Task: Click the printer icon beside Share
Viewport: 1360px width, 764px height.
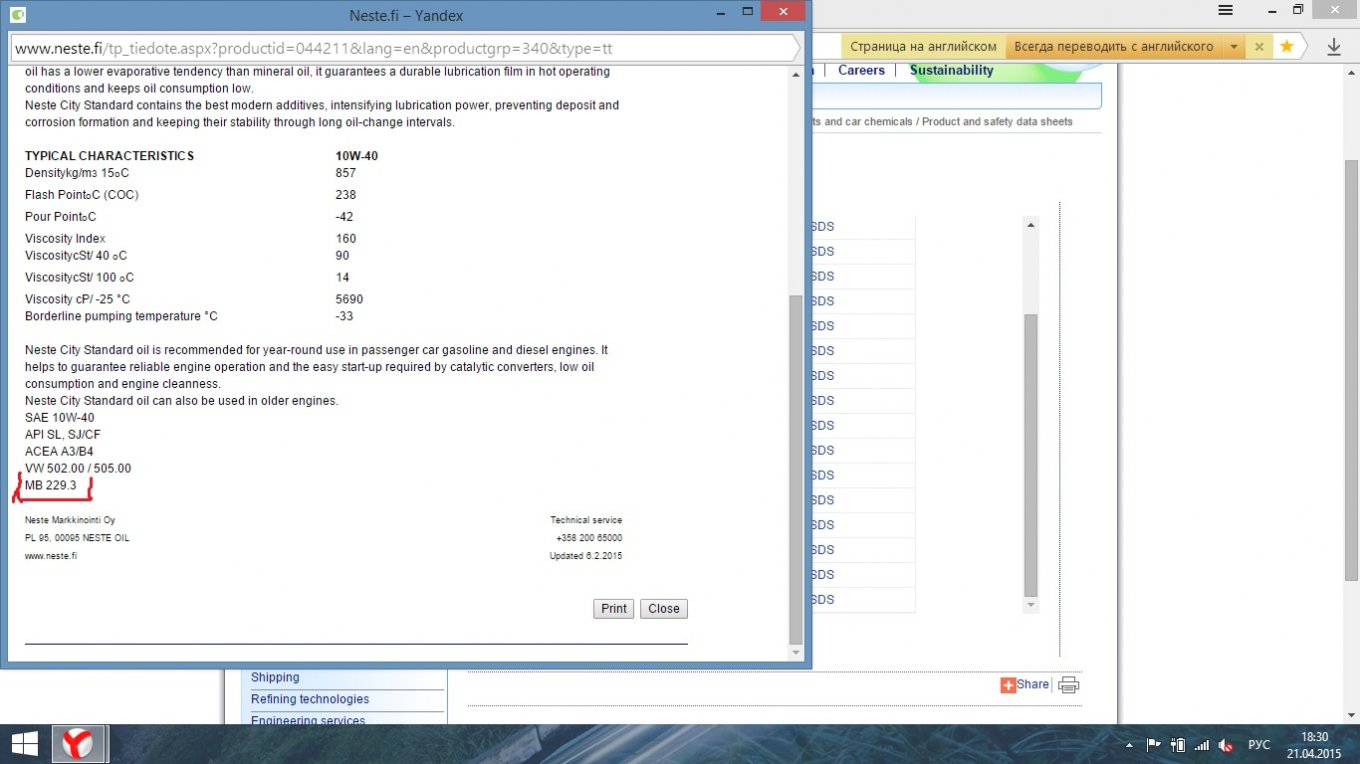Action: coord(1068,685)
